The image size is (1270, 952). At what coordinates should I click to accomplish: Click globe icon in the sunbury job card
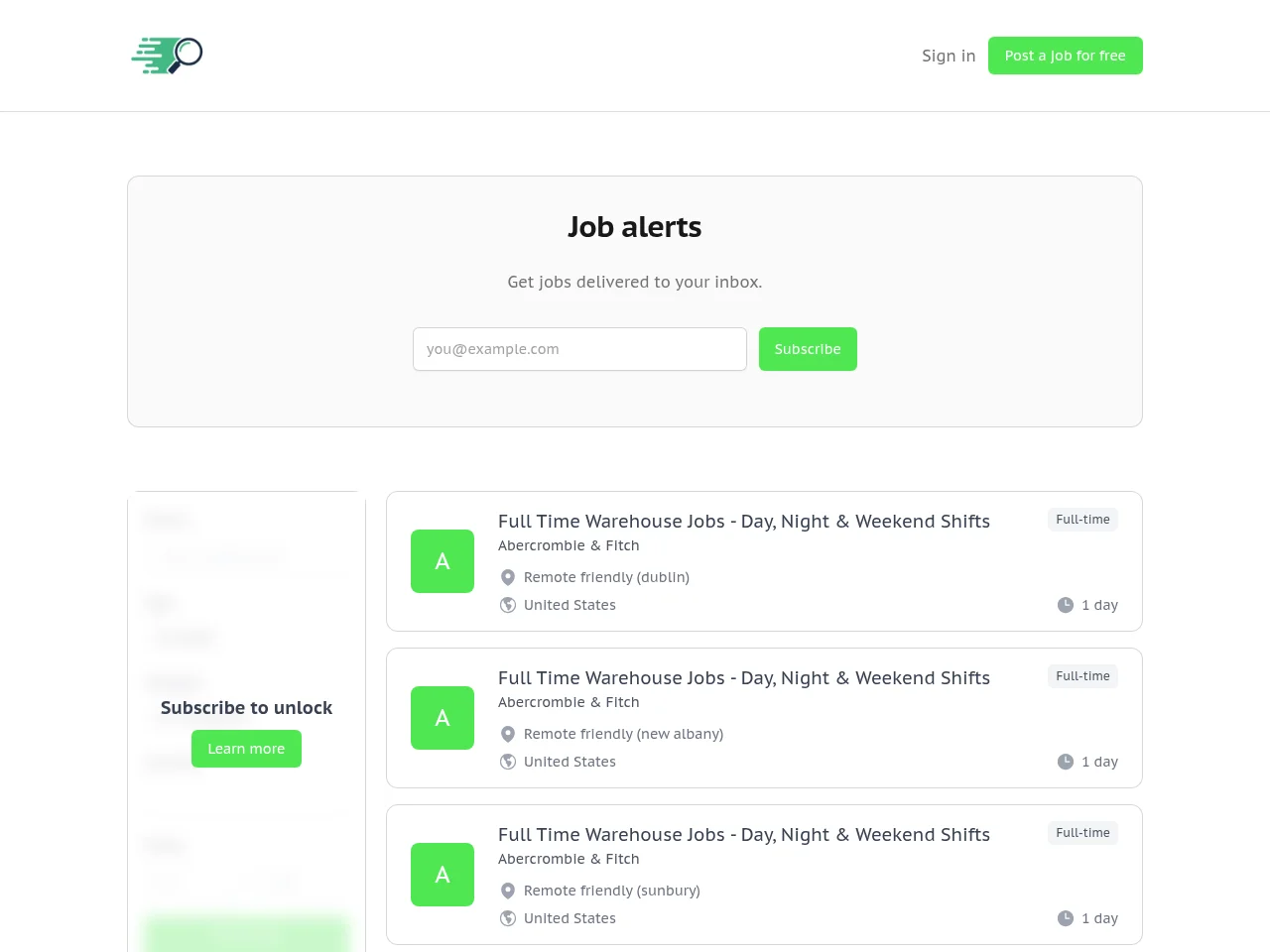point(508,918)
